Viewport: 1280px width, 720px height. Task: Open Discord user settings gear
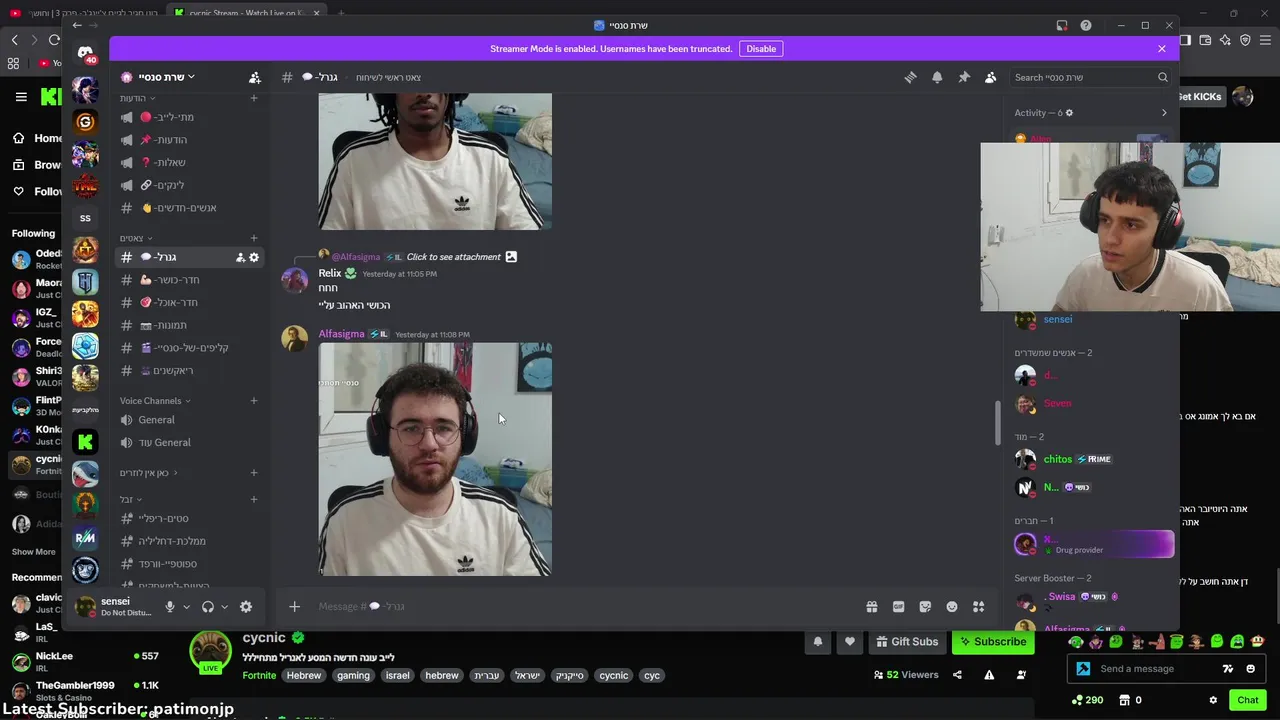click(246, 607)
